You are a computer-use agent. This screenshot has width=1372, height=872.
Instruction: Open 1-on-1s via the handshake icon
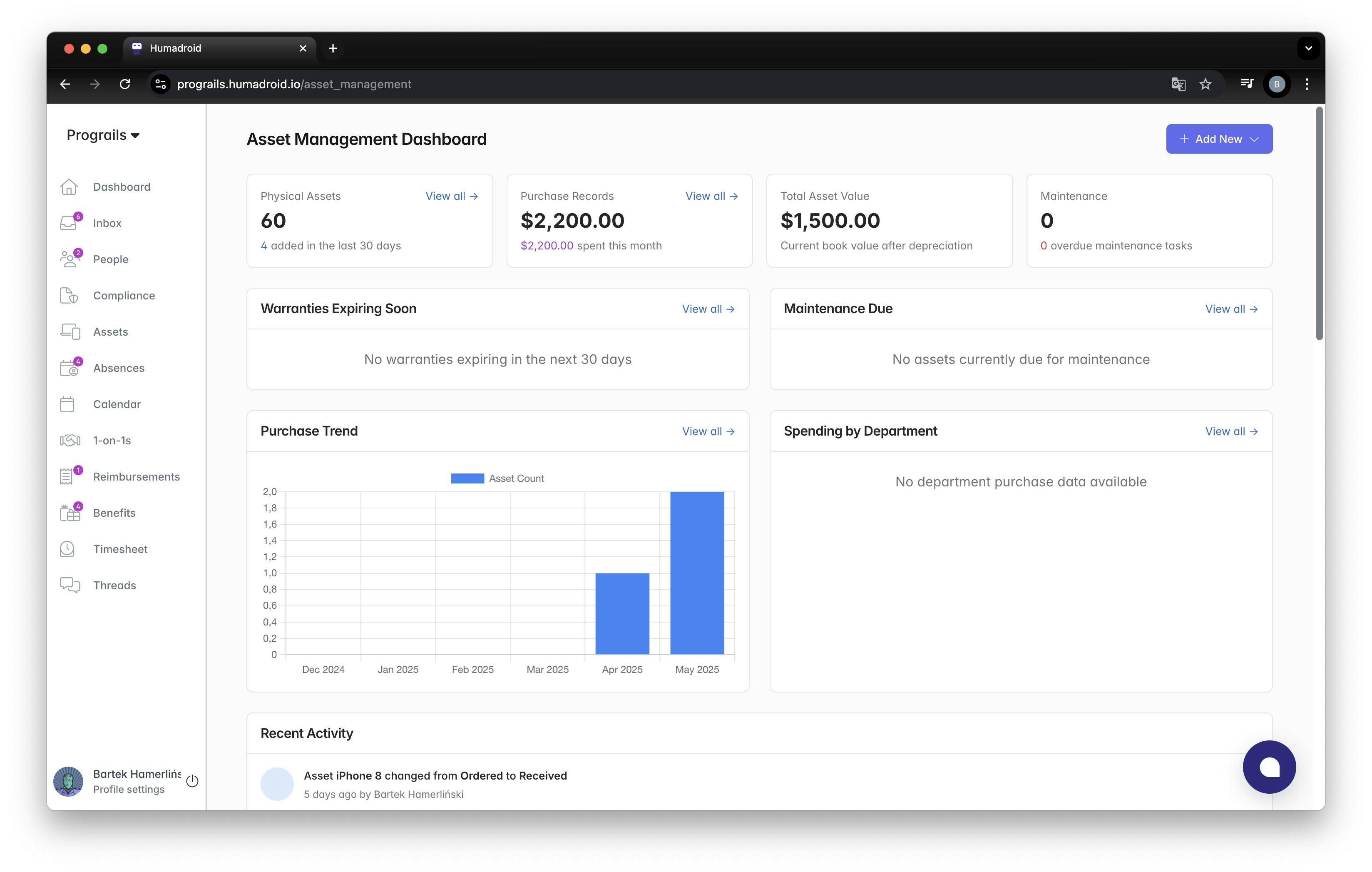pos(70,441)
